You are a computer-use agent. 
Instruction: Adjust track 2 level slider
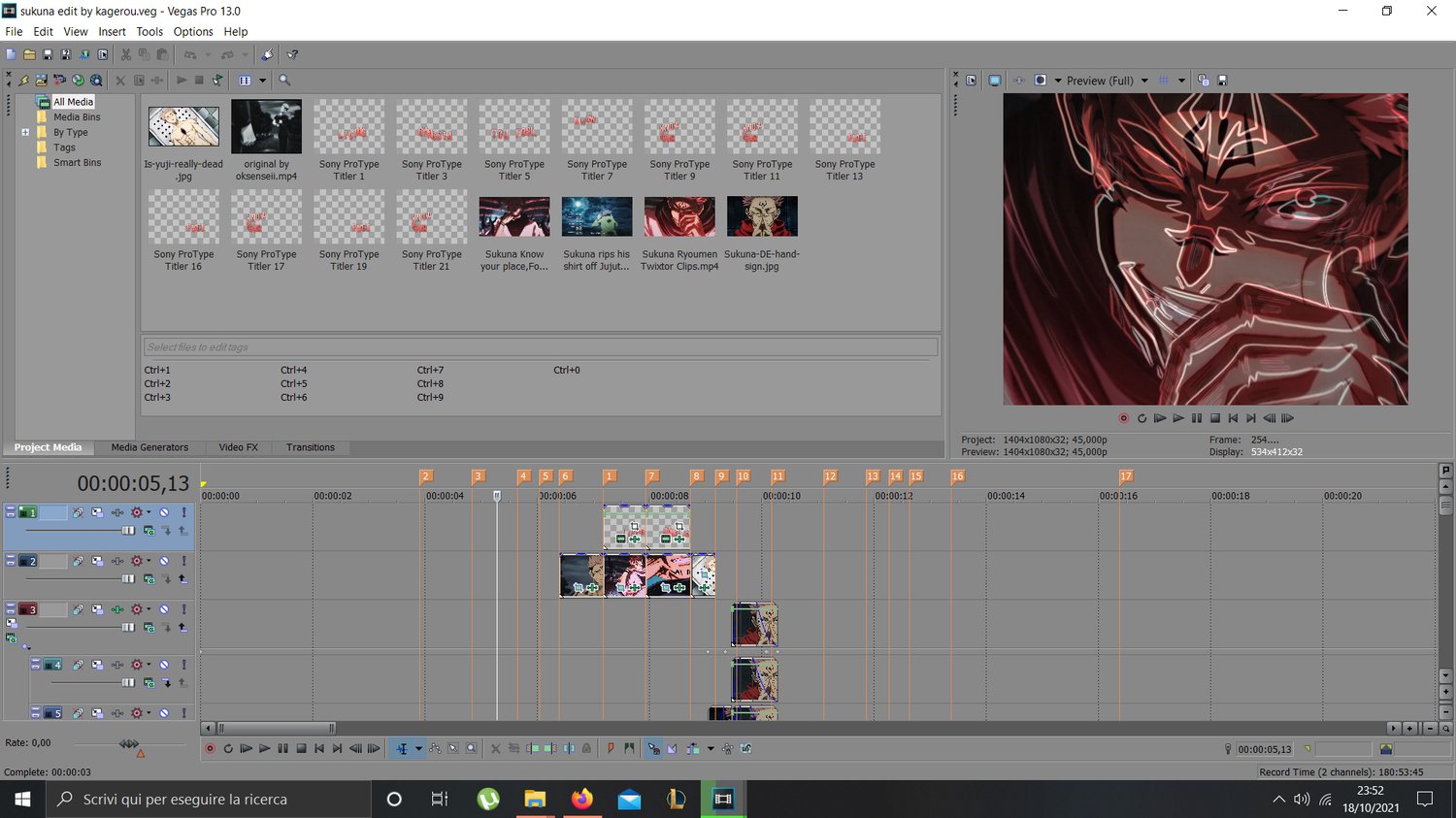128,578
